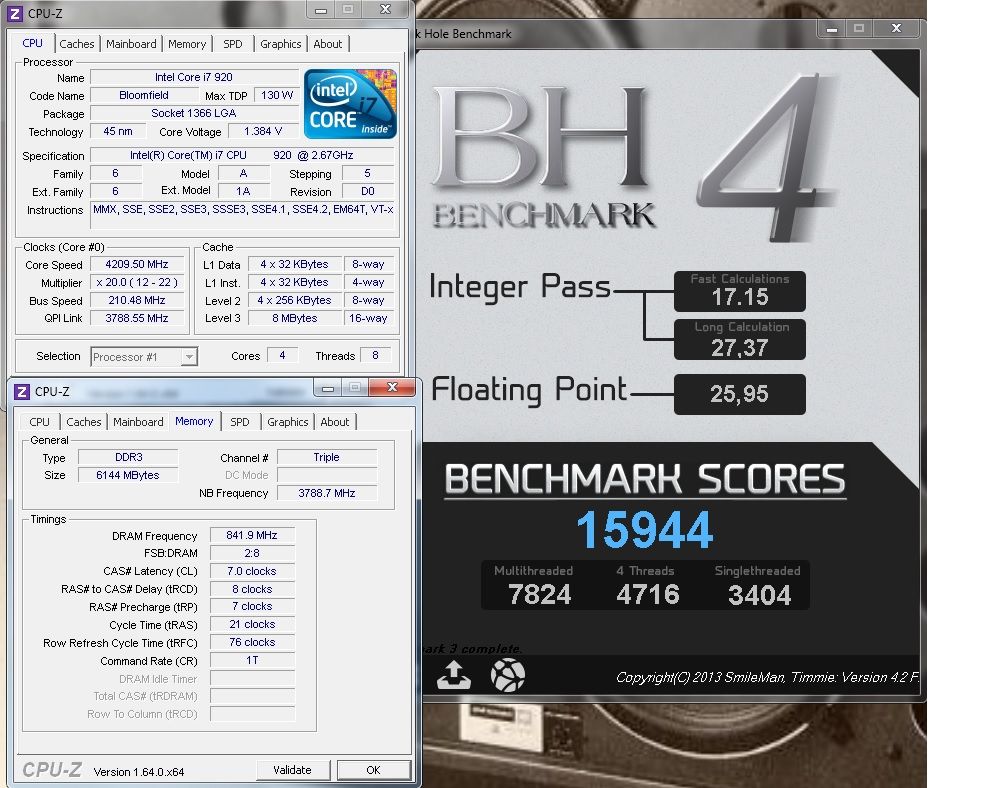The width and height of the screenshot is (1008, 788).
Task: Click the Fast Calculations result 17.15
Action: click(x=740, y=297)
